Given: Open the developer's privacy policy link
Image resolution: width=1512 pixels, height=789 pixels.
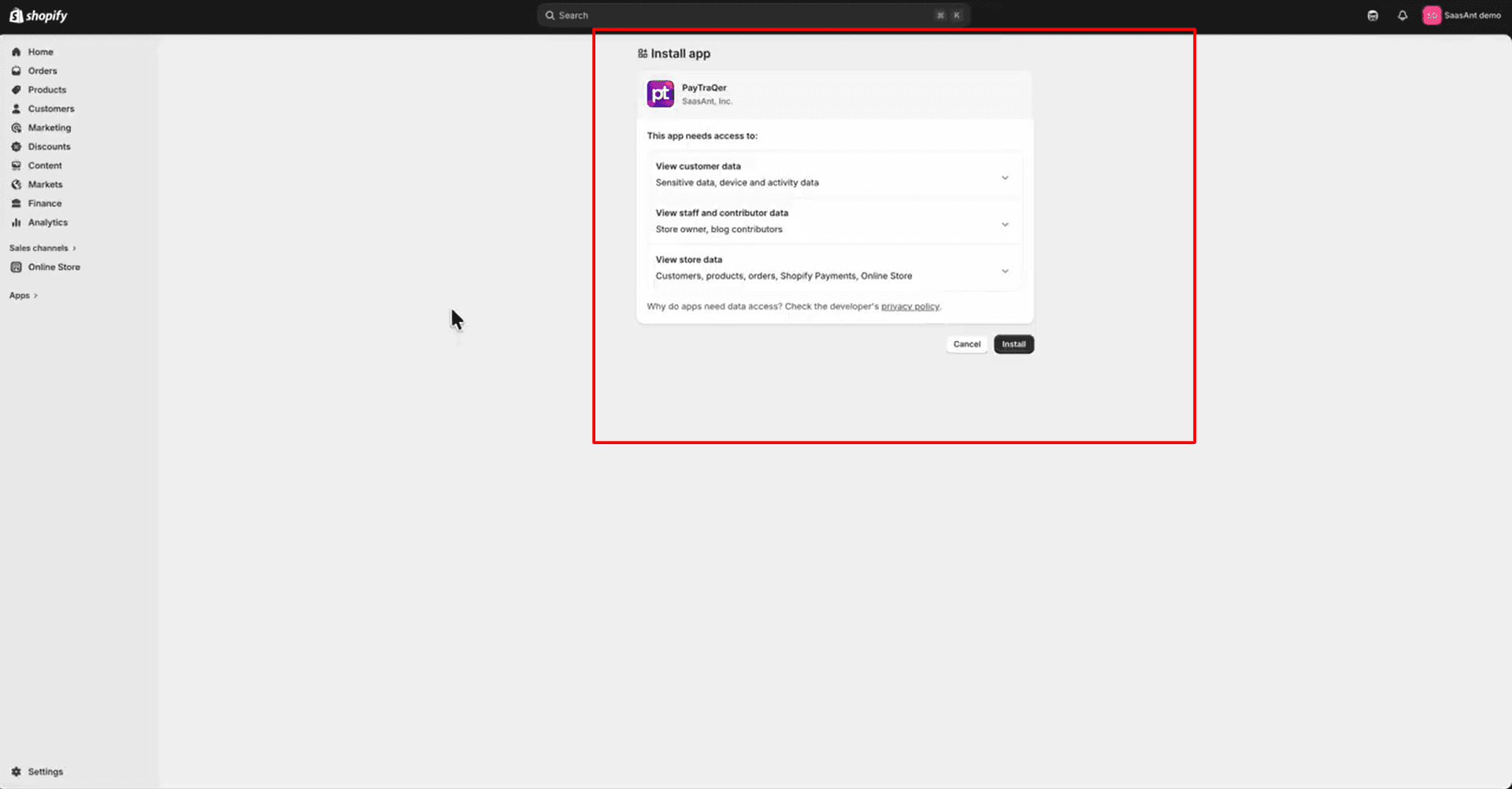Looking at the screenshot, I should 910,306.
